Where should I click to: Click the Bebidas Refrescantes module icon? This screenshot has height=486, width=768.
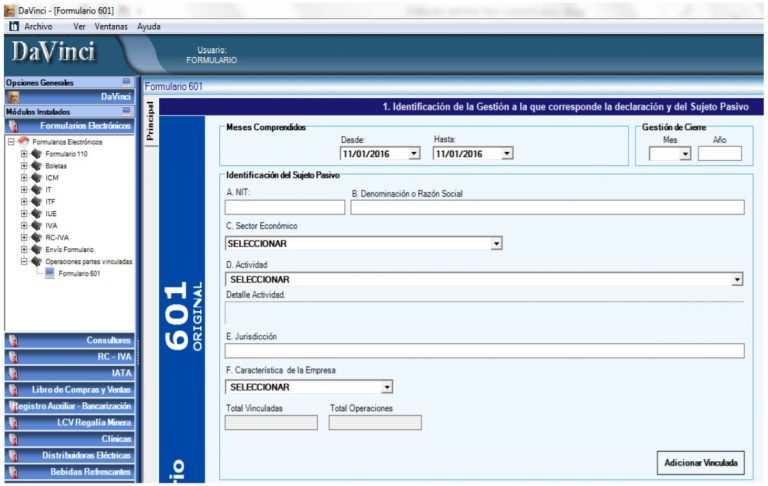click(13, 472)
